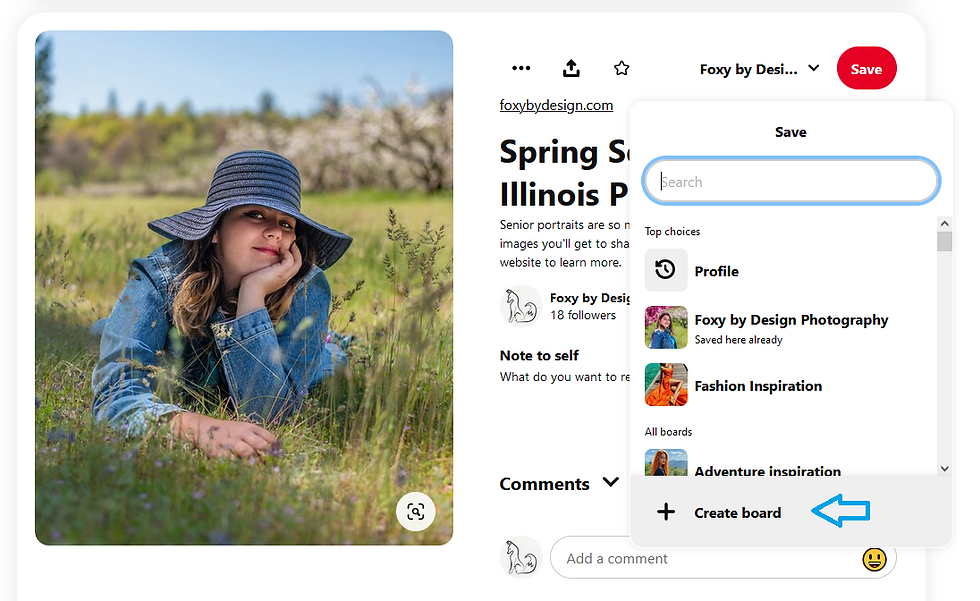
Task: Click the Create board option
Action: tap(738, 512)
